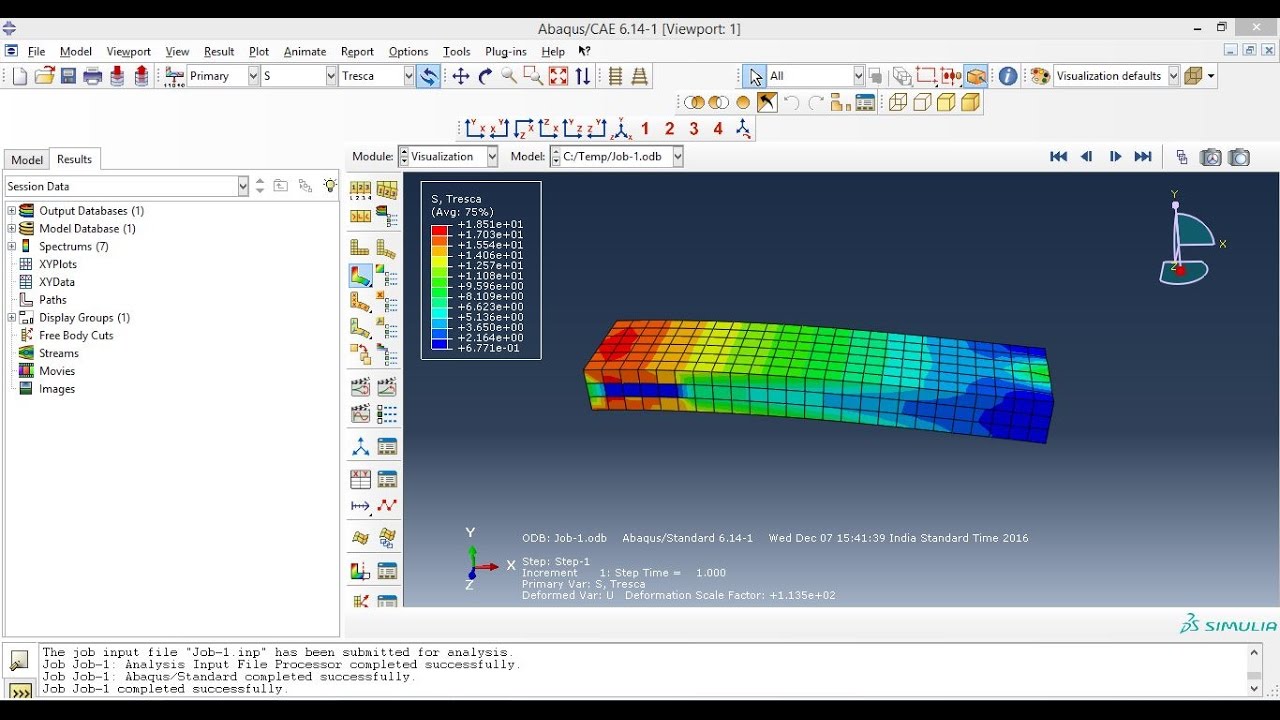This screenshot has height=720, width=1280.
Task: Select Movies in the results tree
Action: click(57, 371)
